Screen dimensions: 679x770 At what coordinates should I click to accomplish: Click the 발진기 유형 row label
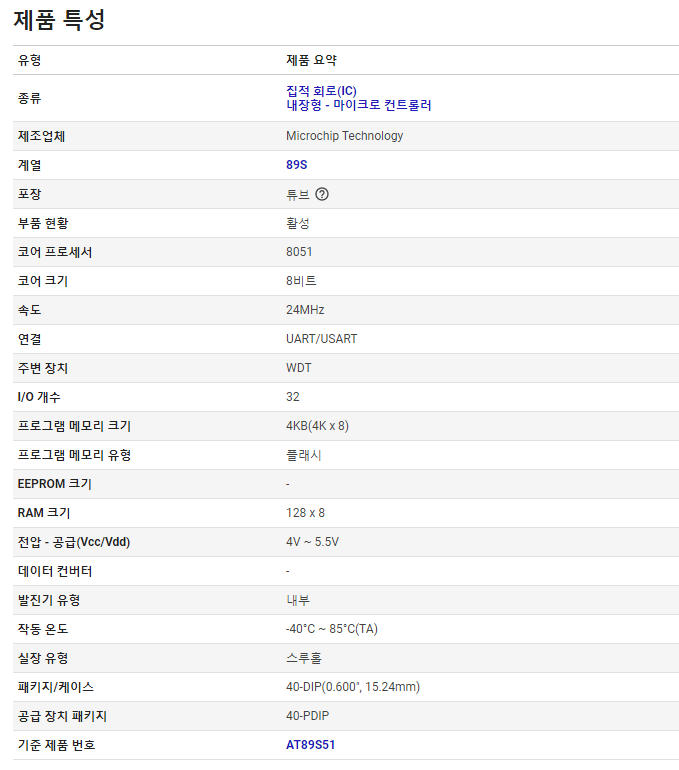pyautogui.click(x=49, y=600)
